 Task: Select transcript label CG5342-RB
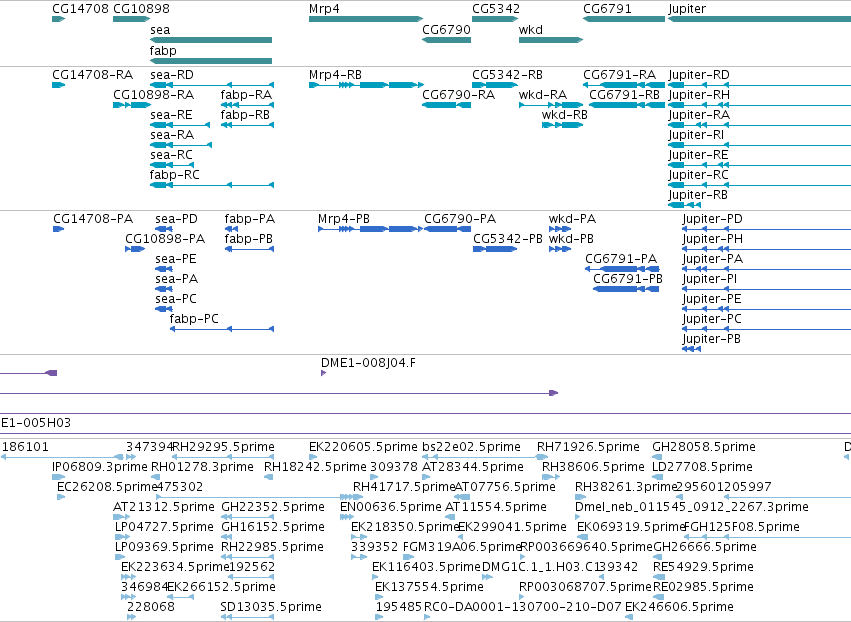coord(507,75)
